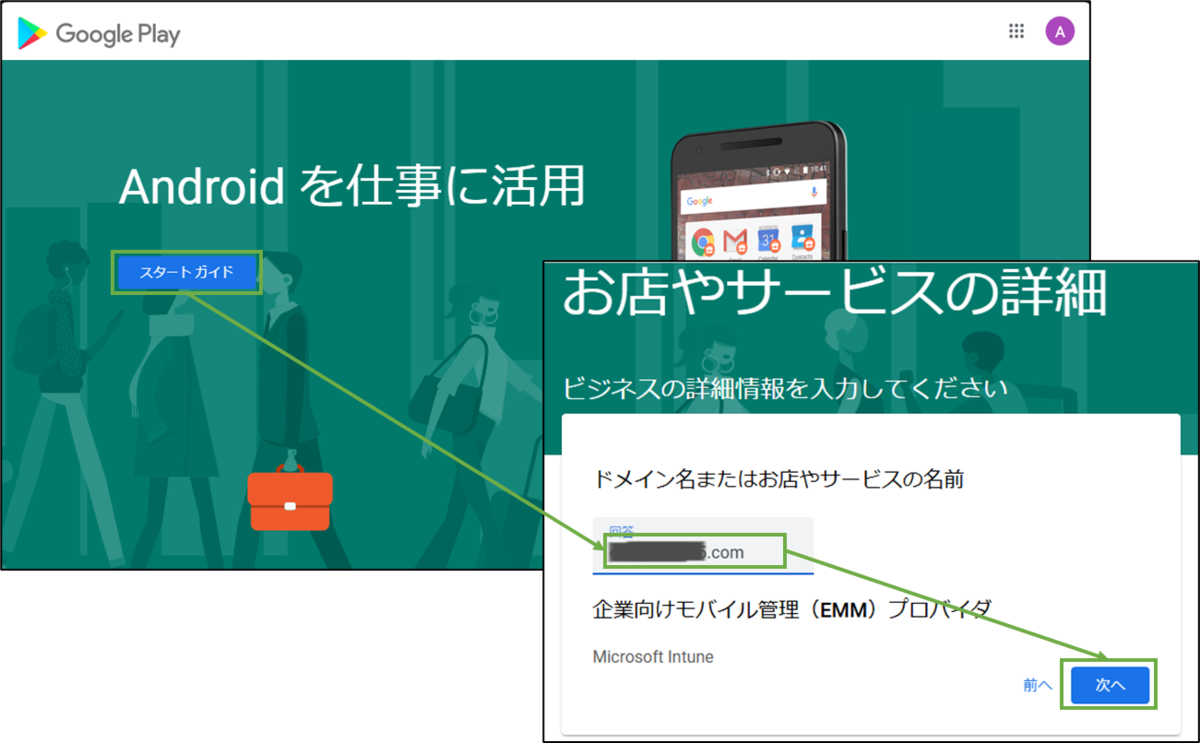Click the Google search bar on phone
The width and height of the screenshot is (1200, 743).
(752, 196)
